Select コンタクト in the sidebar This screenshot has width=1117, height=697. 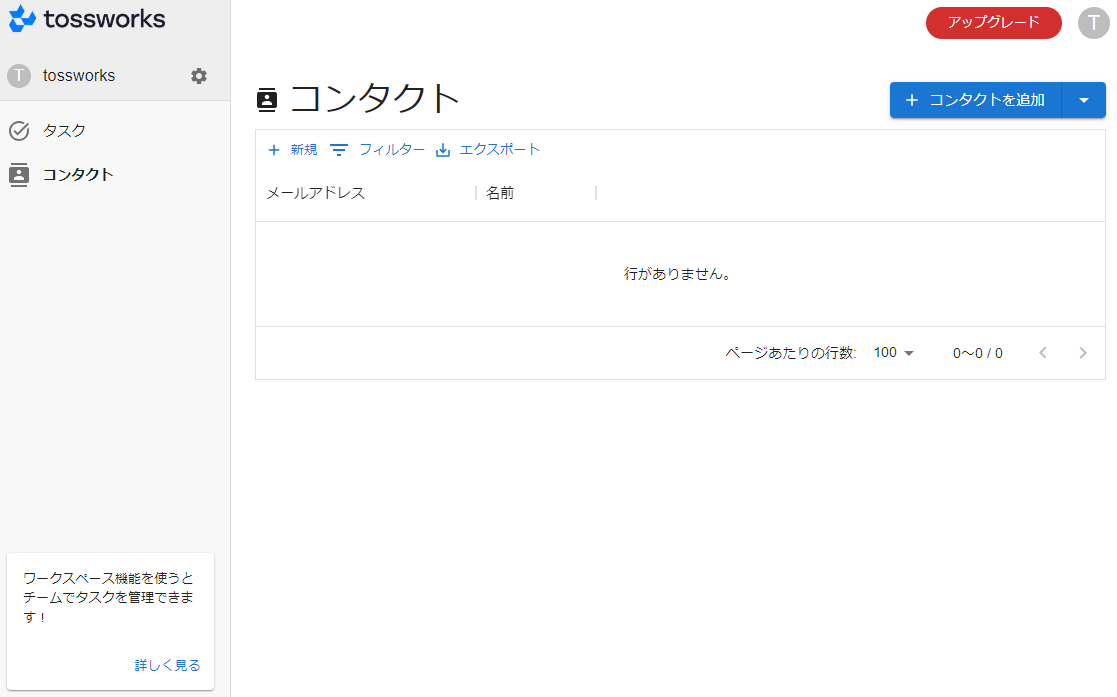tap(78, 174)
